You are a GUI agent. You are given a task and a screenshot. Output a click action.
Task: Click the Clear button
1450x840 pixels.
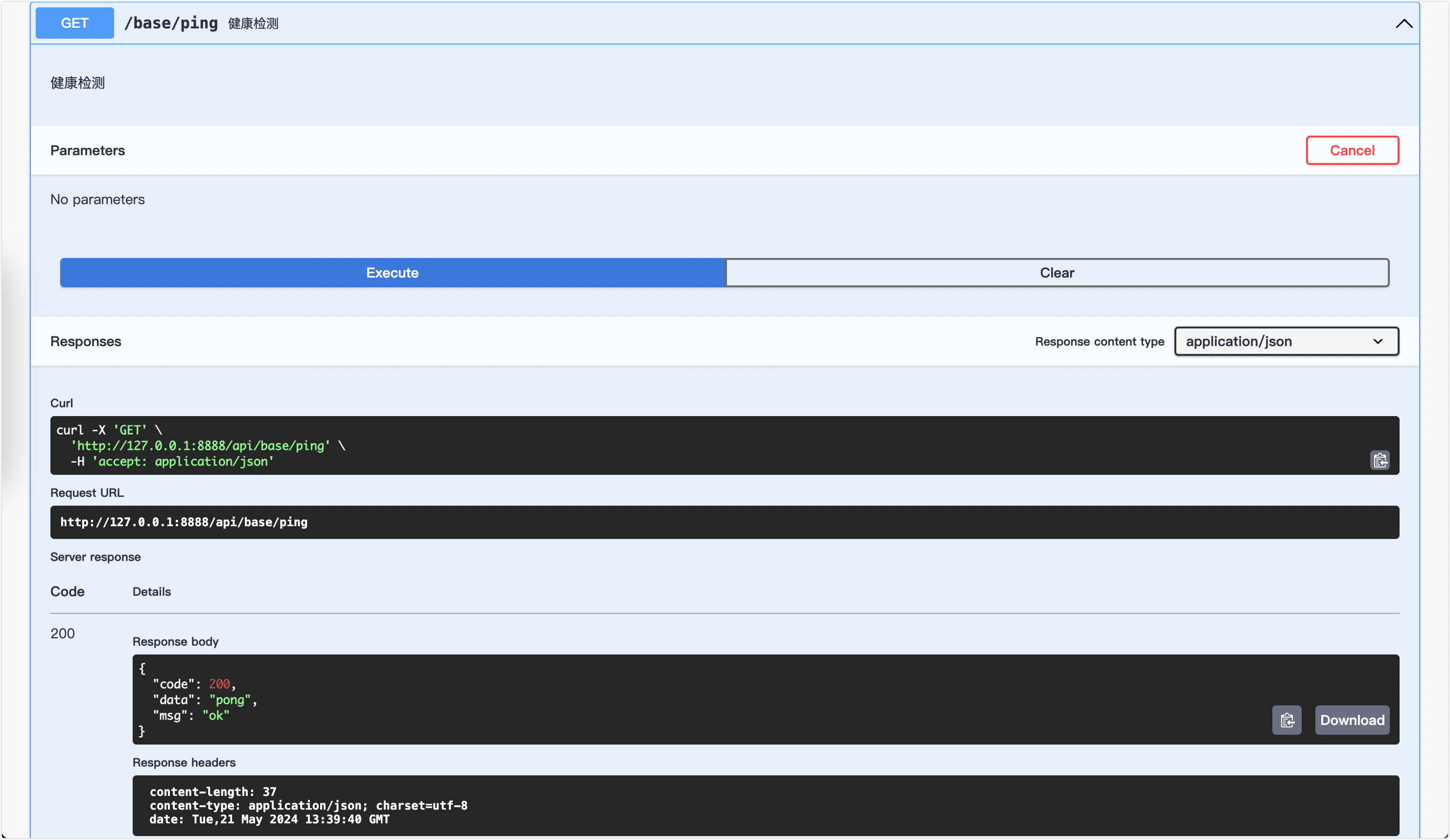click(x=1057, y=273)
